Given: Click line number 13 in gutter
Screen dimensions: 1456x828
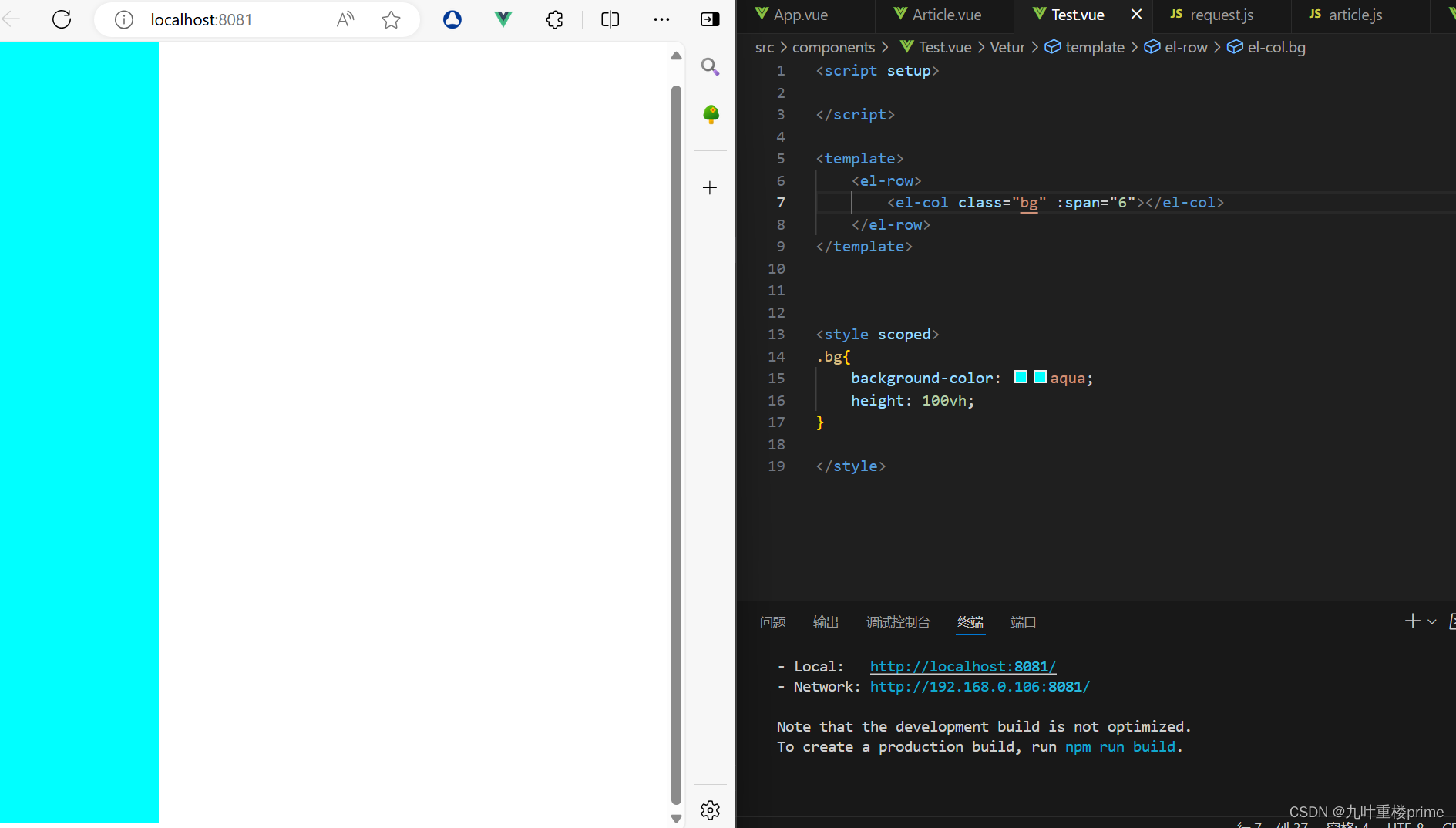Looking at the screenshot, I should pyautogui.click(x=776, y=334).
